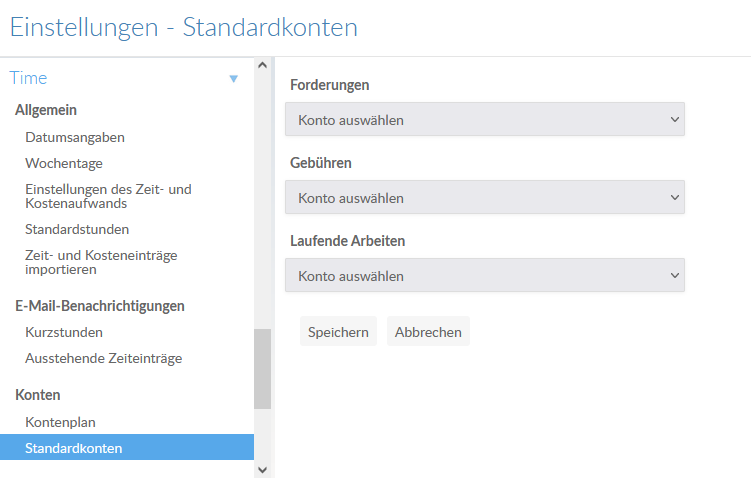Click the Einstellungen - Standardkonten page title
The width and height of the screenshot is (751, 478).
click(184, 27)
